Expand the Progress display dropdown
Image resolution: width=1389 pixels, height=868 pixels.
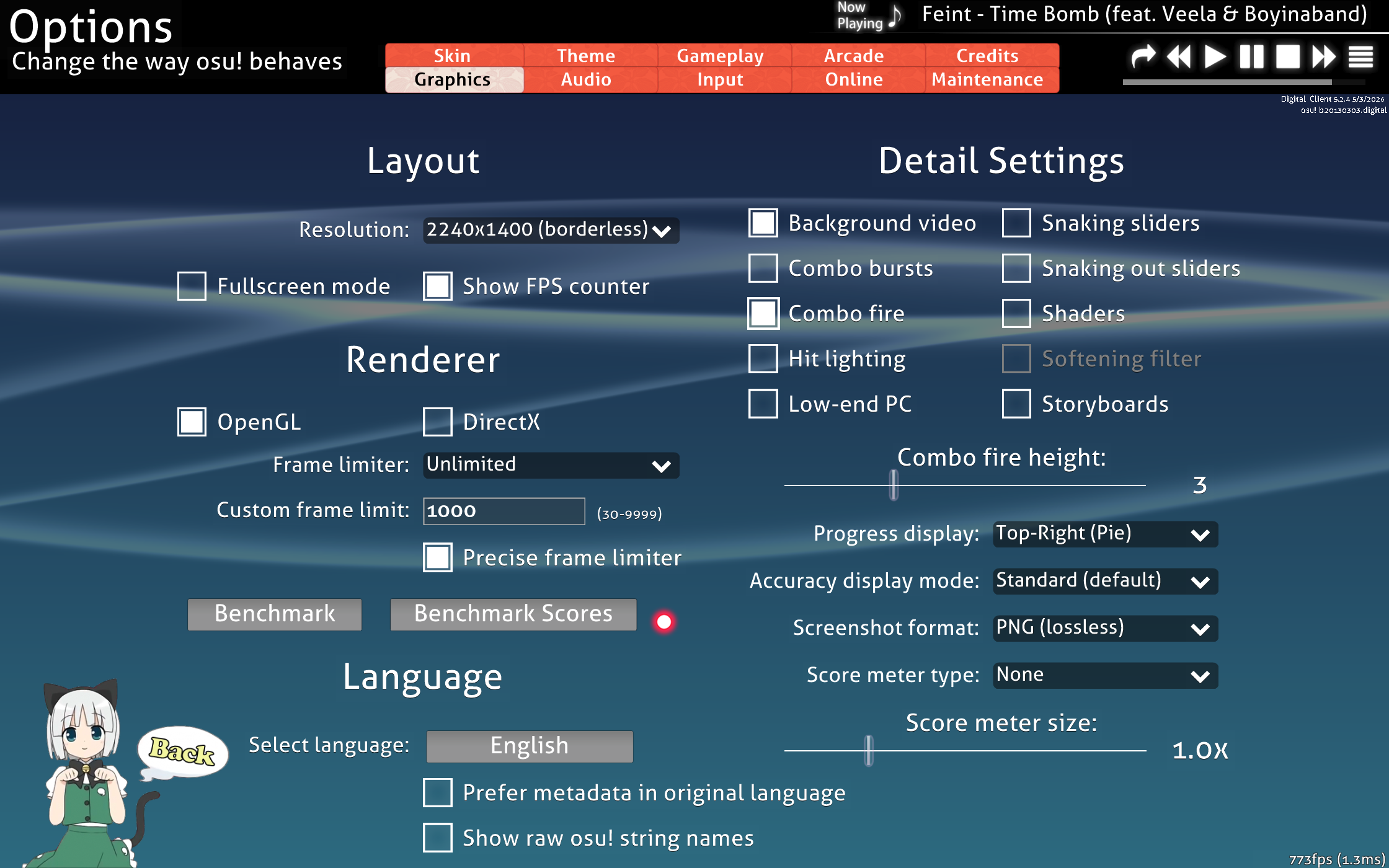[1106, 534]
